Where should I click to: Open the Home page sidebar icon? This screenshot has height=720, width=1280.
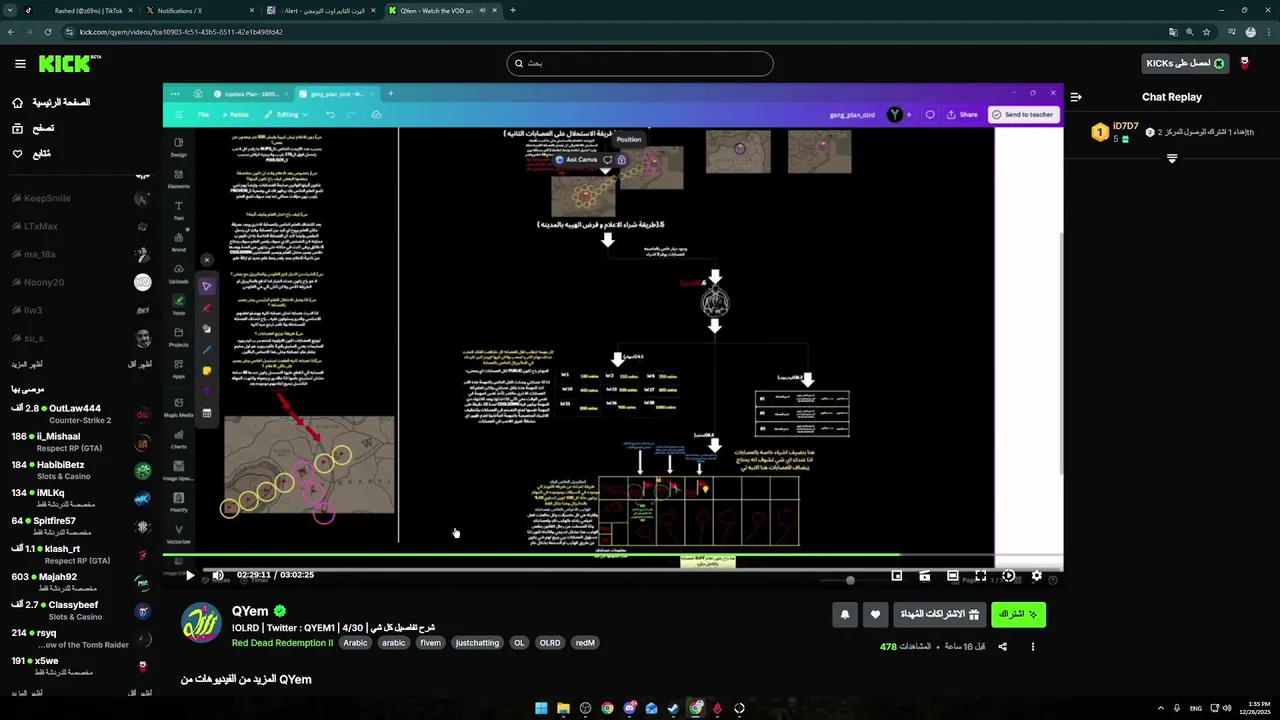pyautogui.click(x=17, y=103)
